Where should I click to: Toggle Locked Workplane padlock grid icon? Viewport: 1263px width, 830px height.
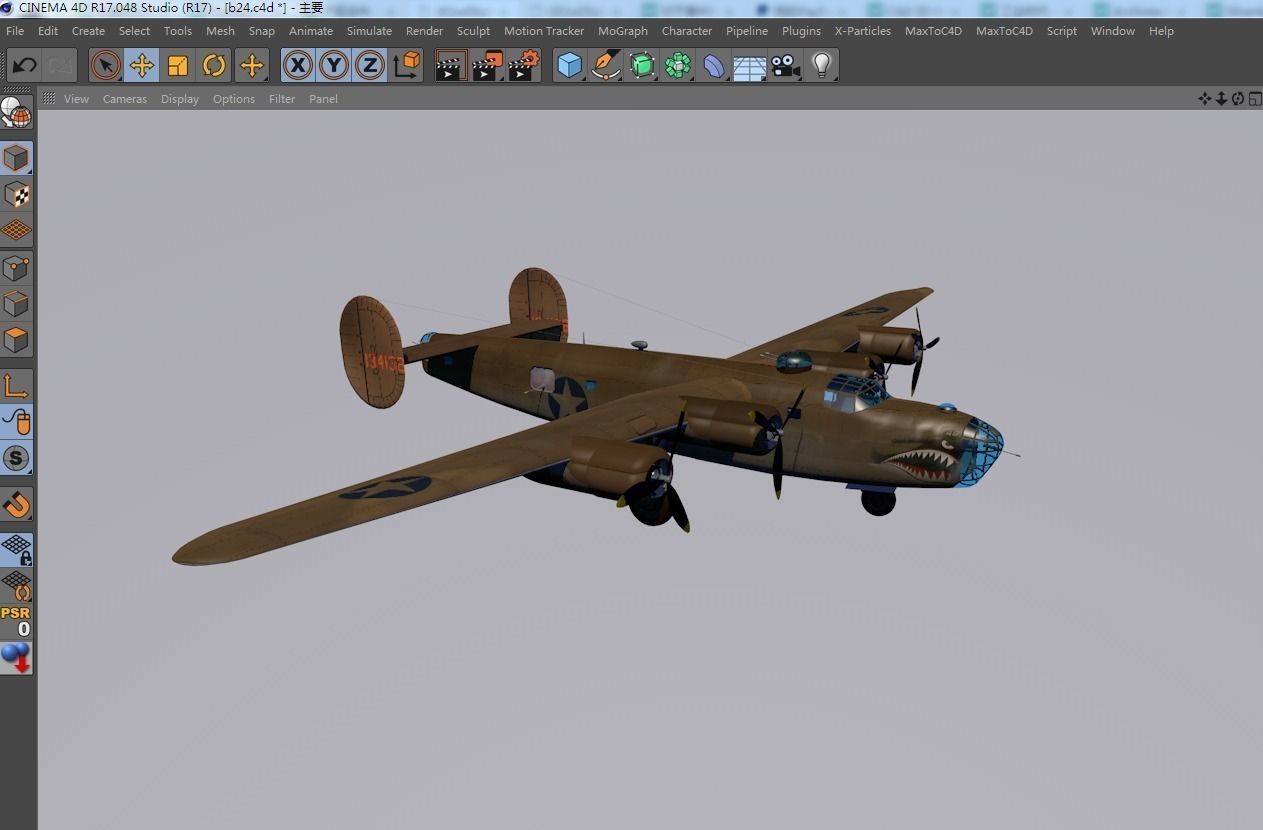[16, 549]
